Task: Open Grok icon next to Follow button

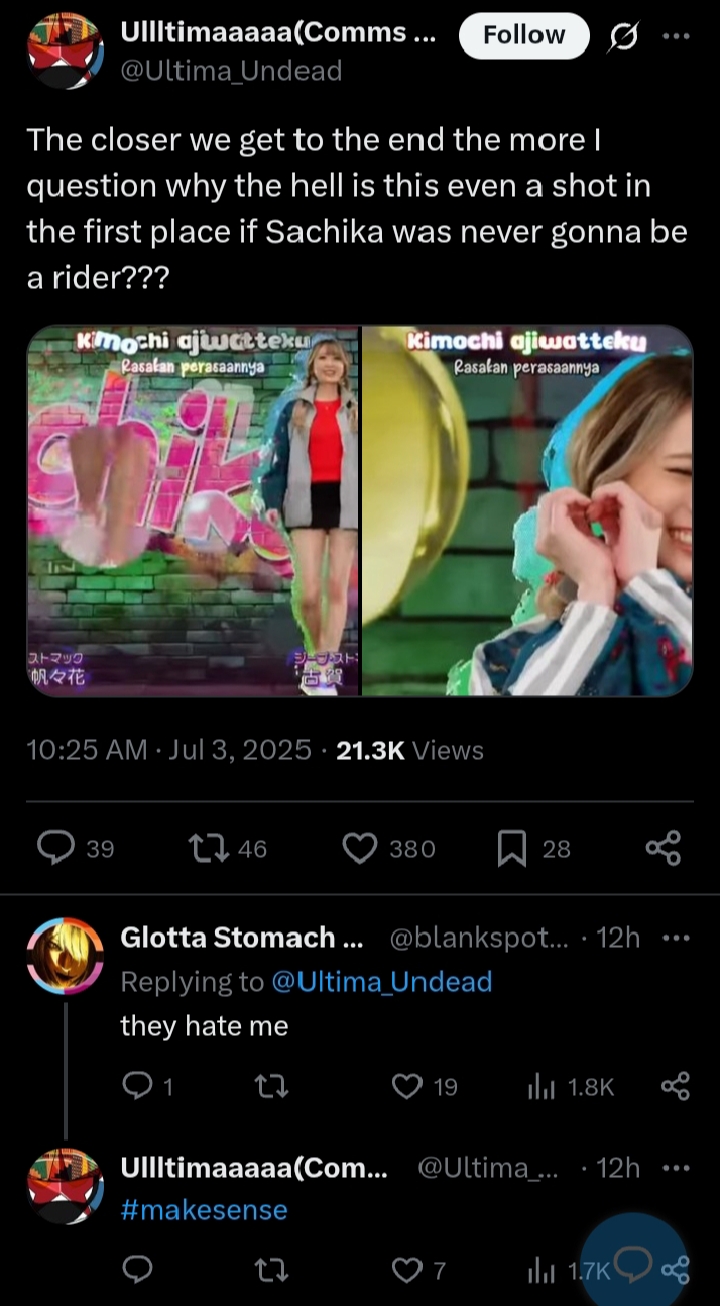Action: pos(624,37)
